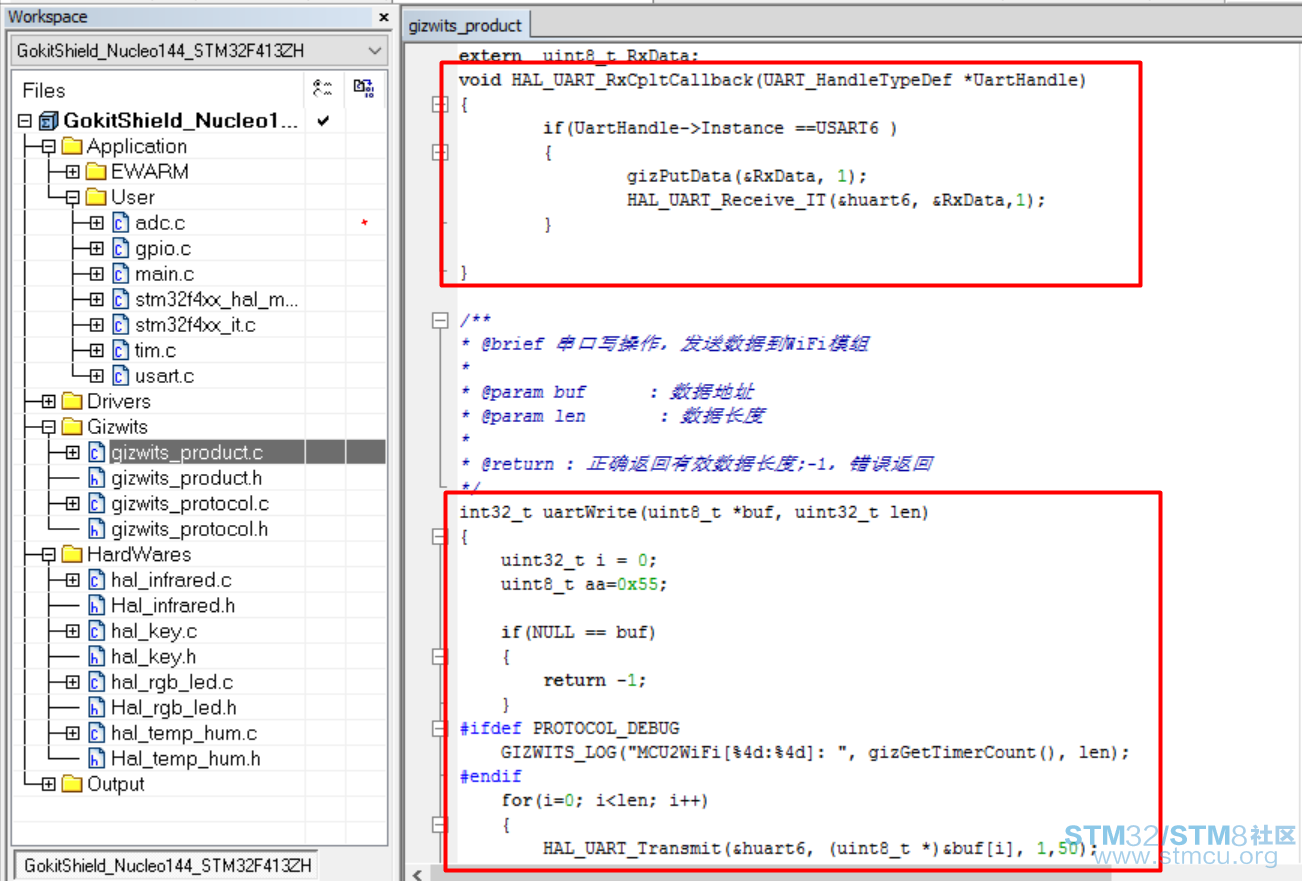
Task: Click the text 'giziPutData(&RxData, 1);' line
Action: (747, 176)
